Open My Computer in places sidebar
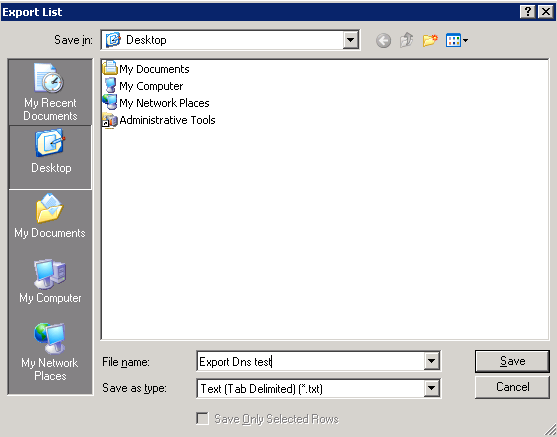This screenshot has height=437, width=557. point(50,281)
